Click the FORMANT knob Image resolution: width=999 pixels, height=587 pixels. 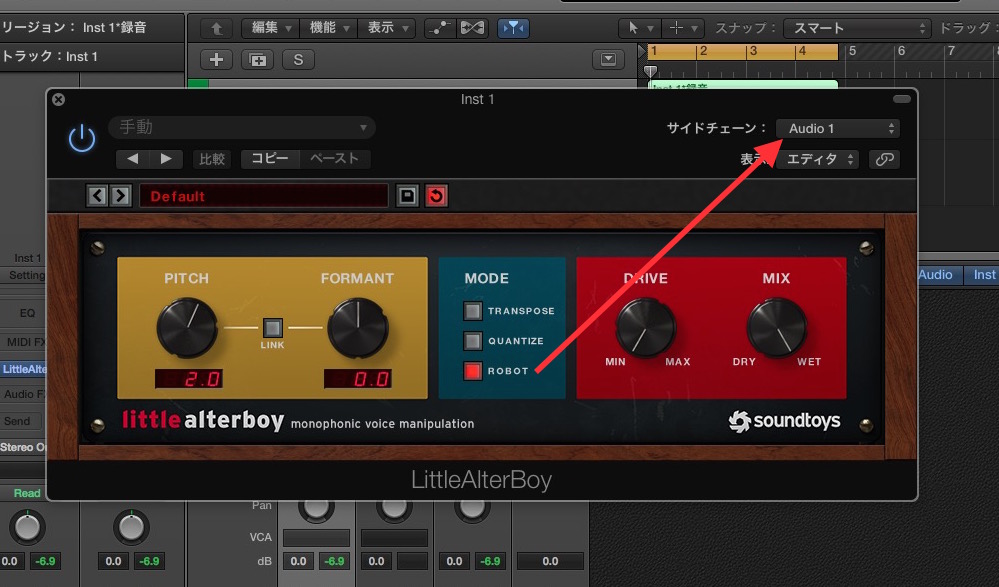pyautogui.click(x=357, y=328)
